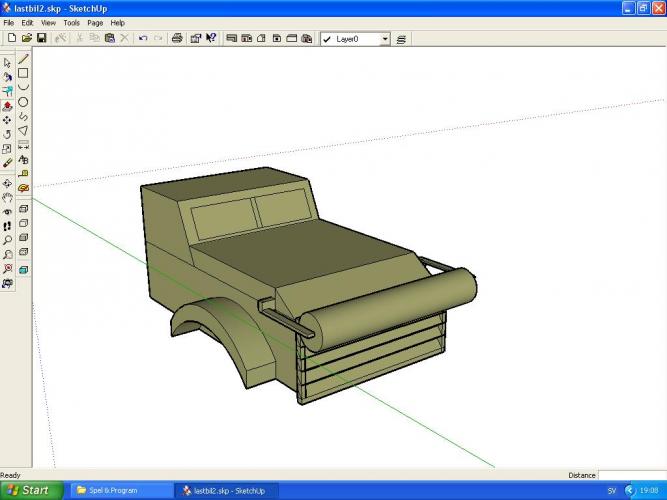667x500 pixels.
Task: Choose the Line pencil tool
Action: click(x=23, y=60)
